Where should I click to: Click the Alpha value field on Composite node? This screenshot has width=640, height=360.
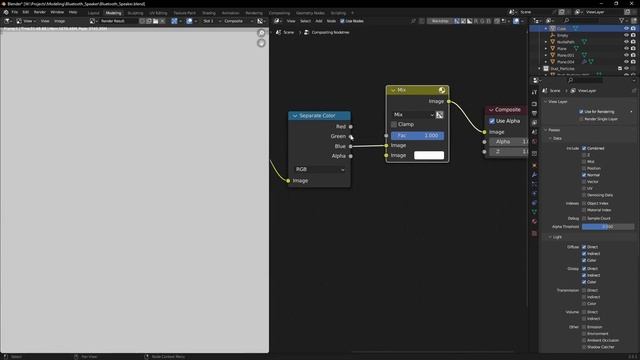click(508, 142)
